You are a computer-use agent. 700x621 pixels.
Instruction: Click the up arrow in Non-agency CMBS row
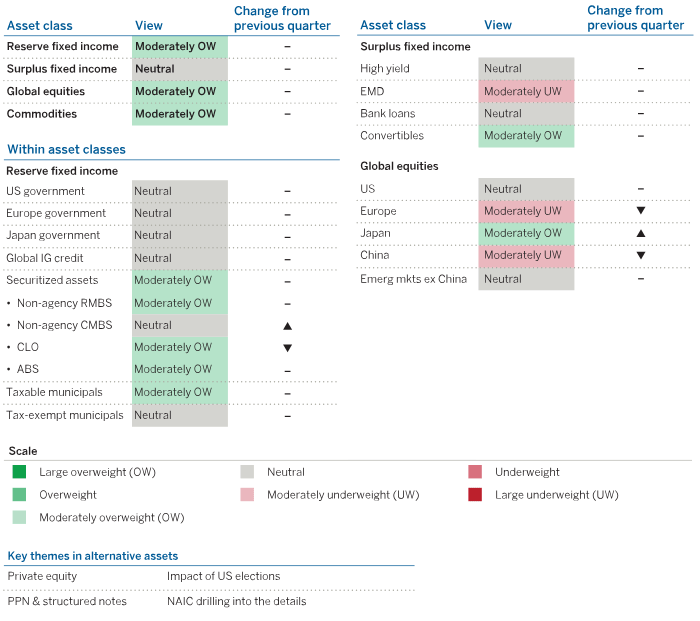(x=287, y=326)
